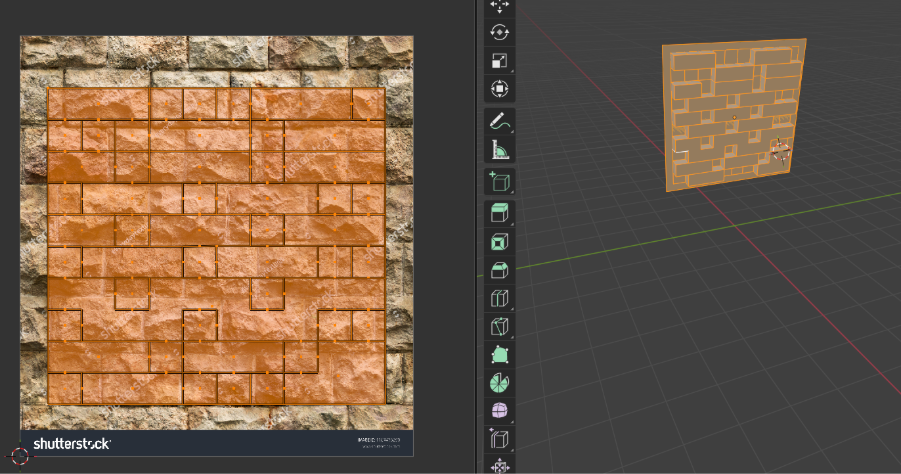Click the shutterstock logo on the texture image

point(72,443)
